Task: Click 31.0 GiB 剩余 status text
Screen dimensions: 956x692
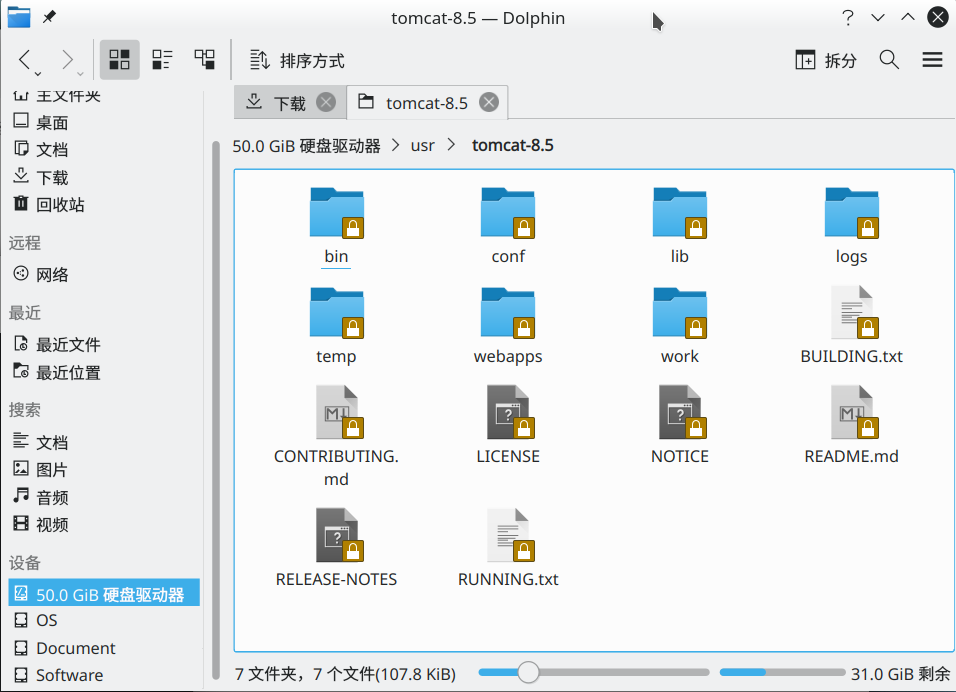Action: [x=901, y=674]
